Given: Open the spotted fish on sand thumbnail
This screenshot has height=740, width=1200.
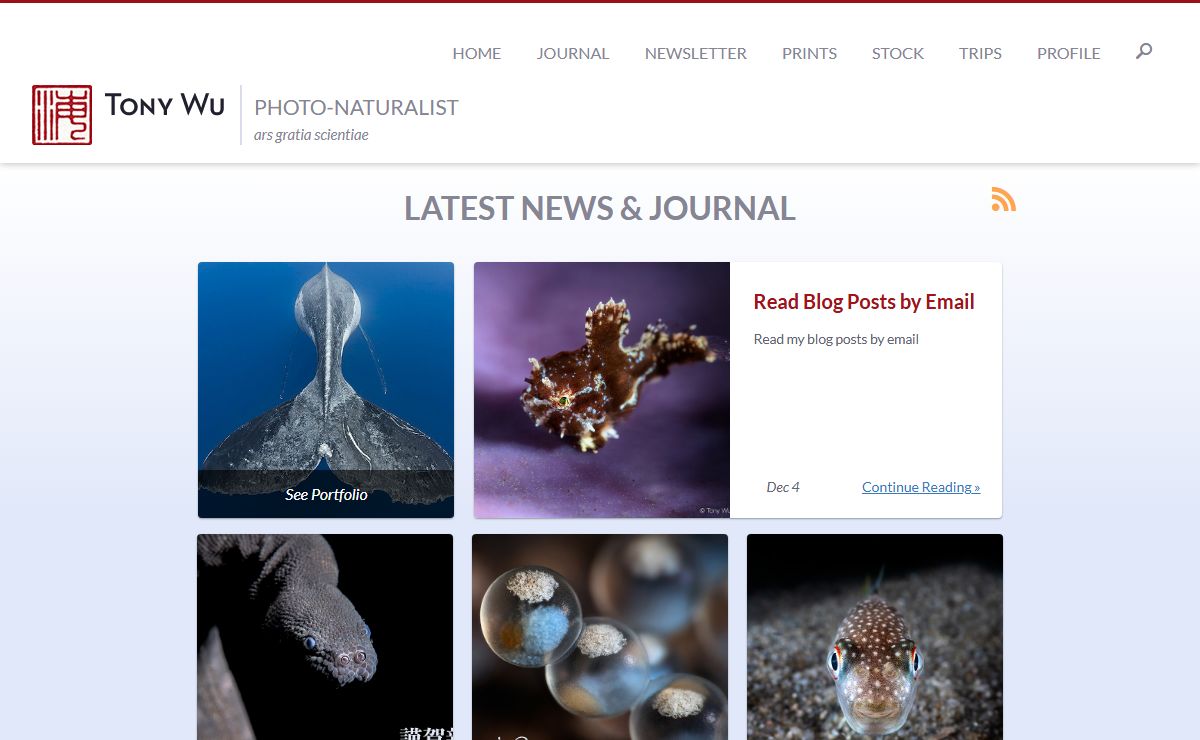Looking at the screenshot, I should [x=875, y=637].
